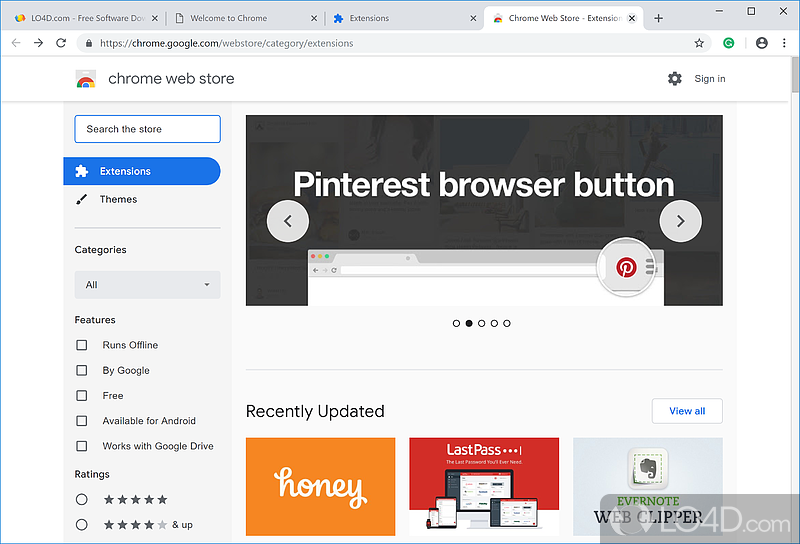Open web store settings gear icon
Screen dimensions: 800x544
[x=675, y=79]
